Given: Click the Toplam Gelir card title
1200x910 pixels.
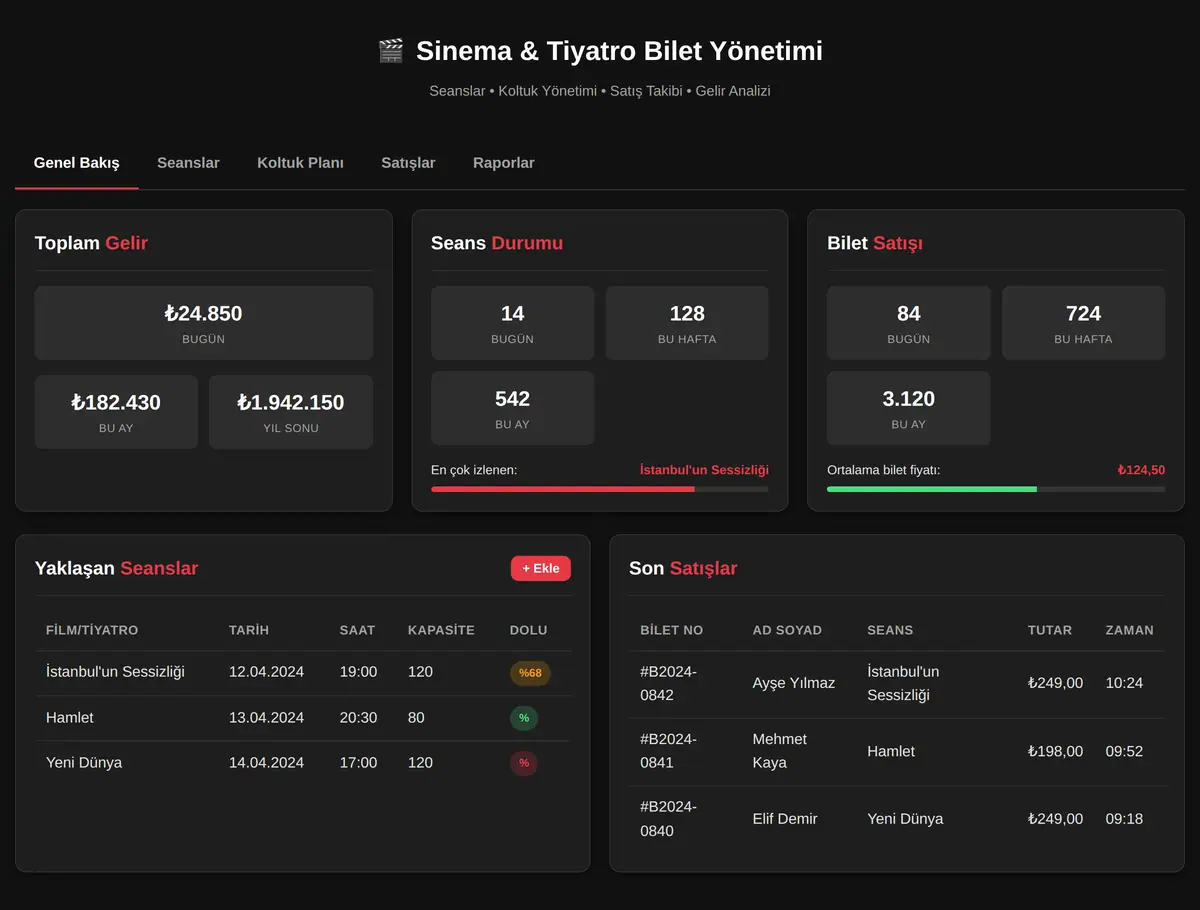Looking at the screenshot, I should [91, 243].
